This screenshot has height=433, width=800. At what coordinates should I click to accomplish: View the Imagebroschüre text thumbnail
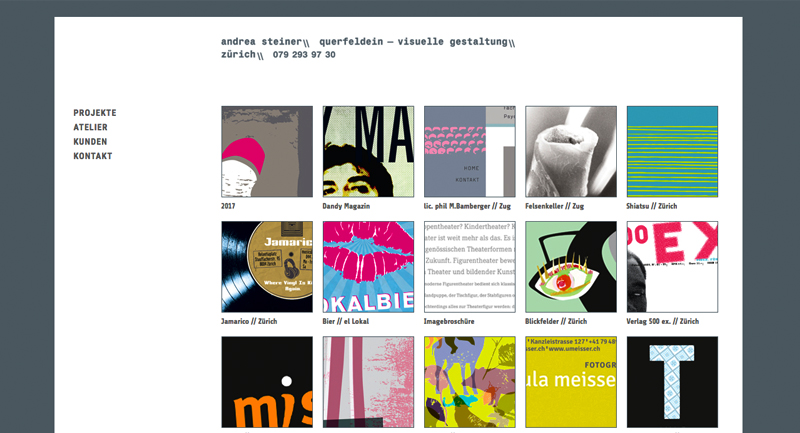[x=470, y=267]
